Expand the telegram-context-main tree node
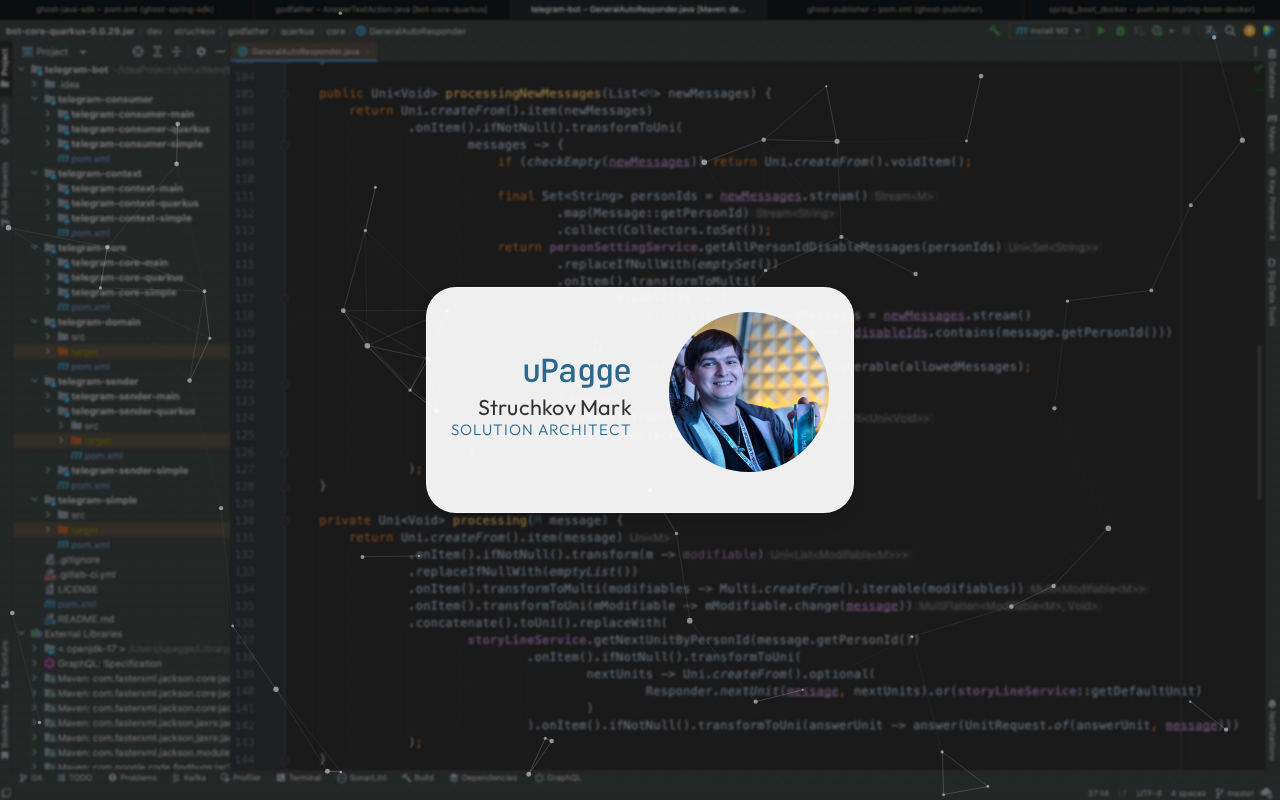This screenshot has height=800, width=1280. (47, 189)
